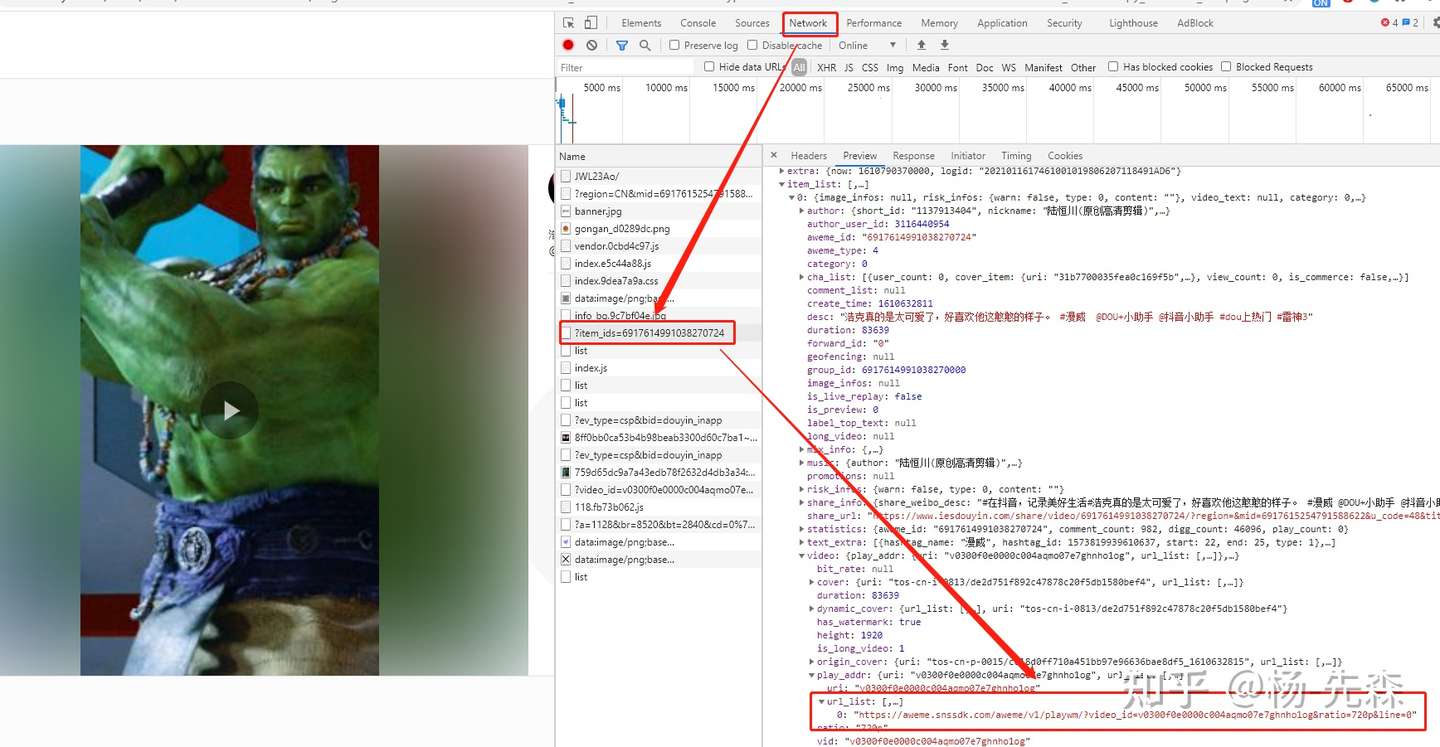Click the 8ff0bb0ca53b4b98 image request icon
This screenshot has width=1440, height=747.
point(566,437)
